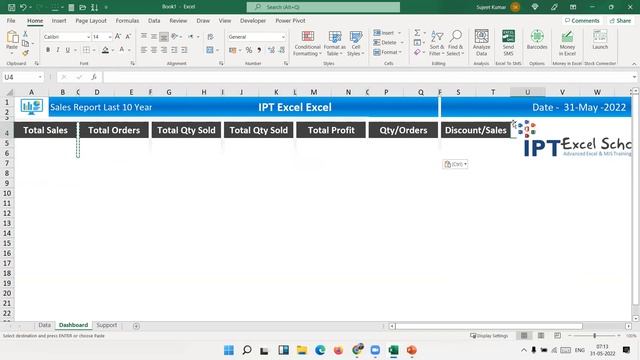The width and height of the screenshot is (640, 360).
Task: Open the font size dropdown showing 14
Action: pos(109,37)
